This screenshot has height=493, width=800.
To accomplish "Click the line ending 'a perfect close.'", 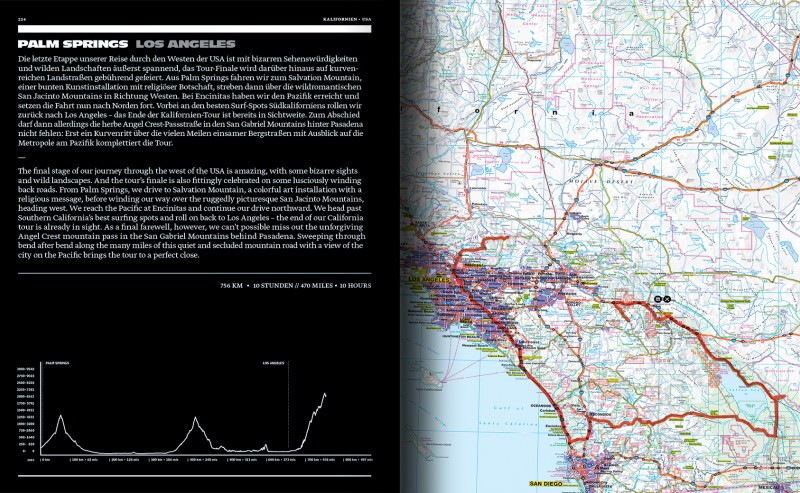I will coord(108,255).
